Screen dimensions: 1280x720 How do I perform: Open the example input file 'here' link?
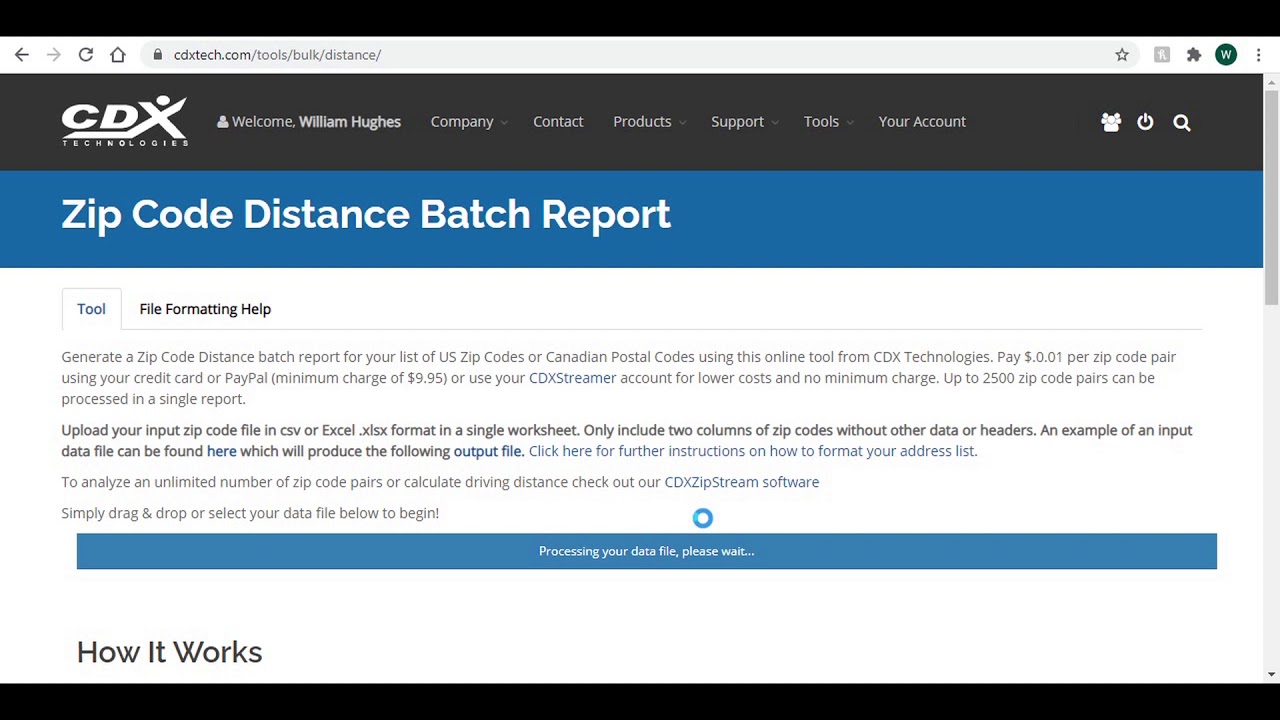[221, 451]
